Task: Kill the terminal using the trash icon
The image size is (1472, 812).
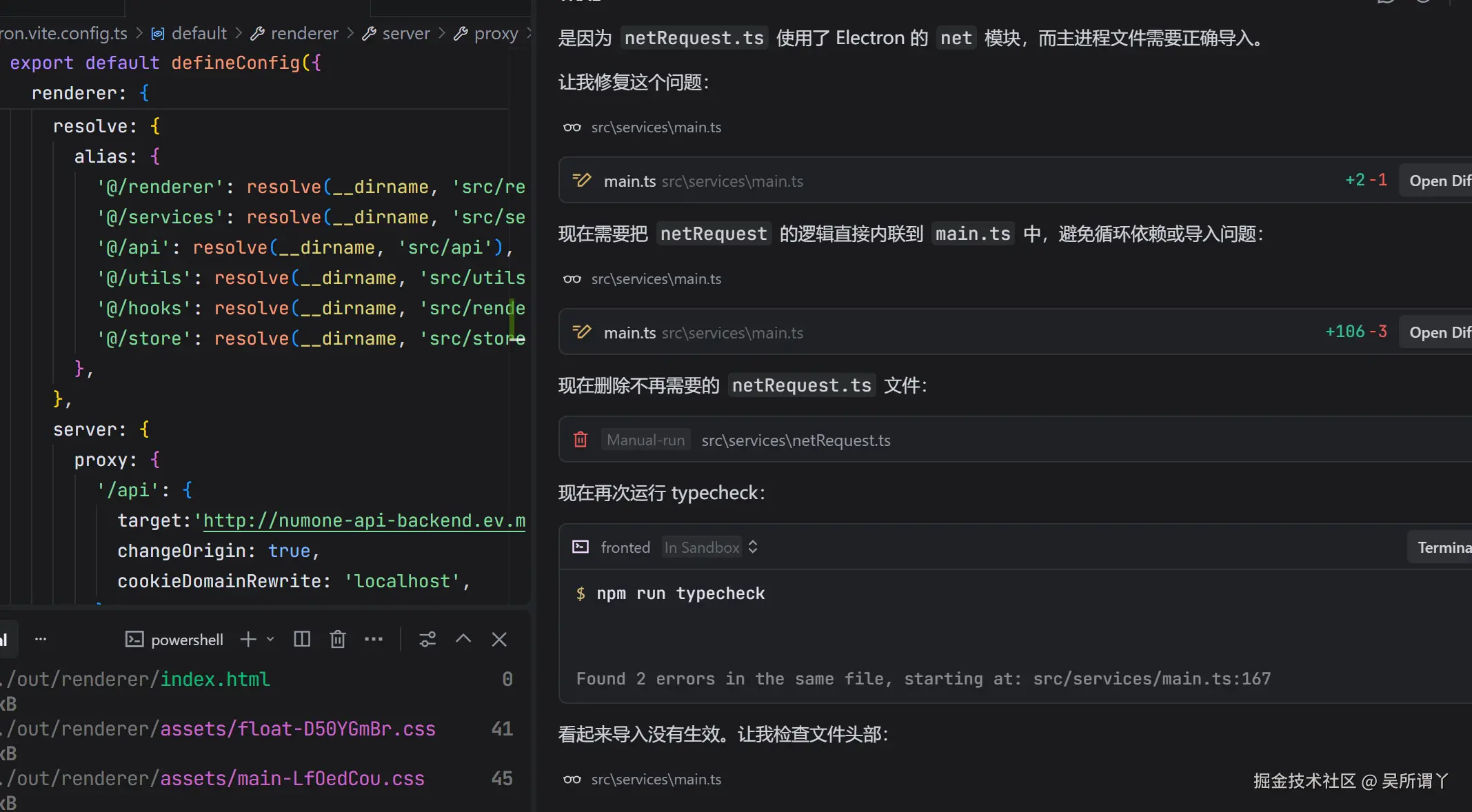Action: tap(337, 639)
